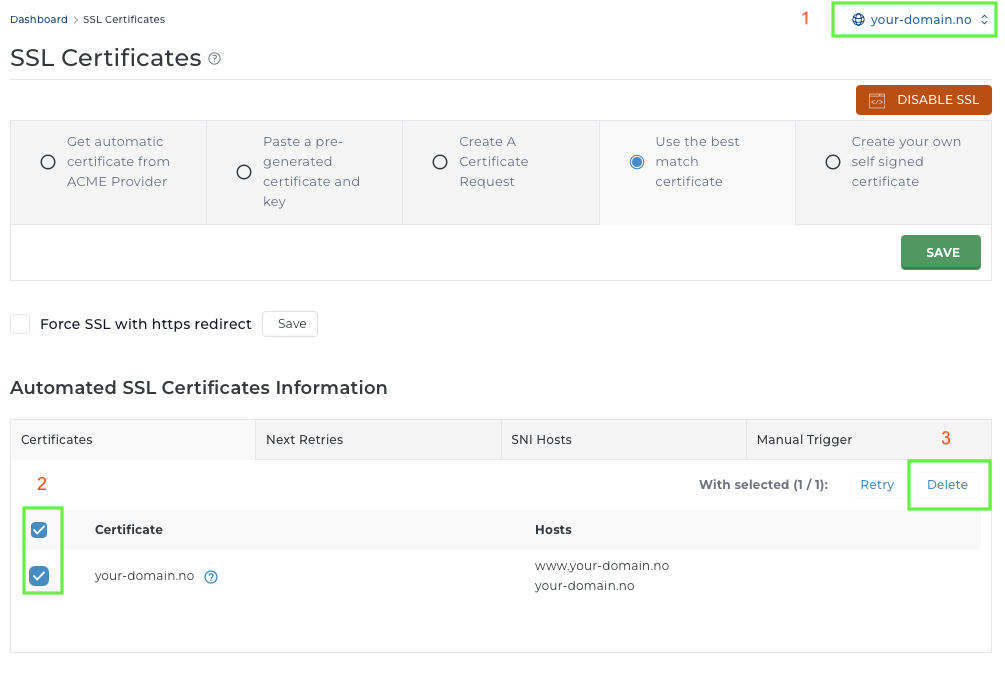Open the your-domain.no domain dropdown

[x=914, y=20]
